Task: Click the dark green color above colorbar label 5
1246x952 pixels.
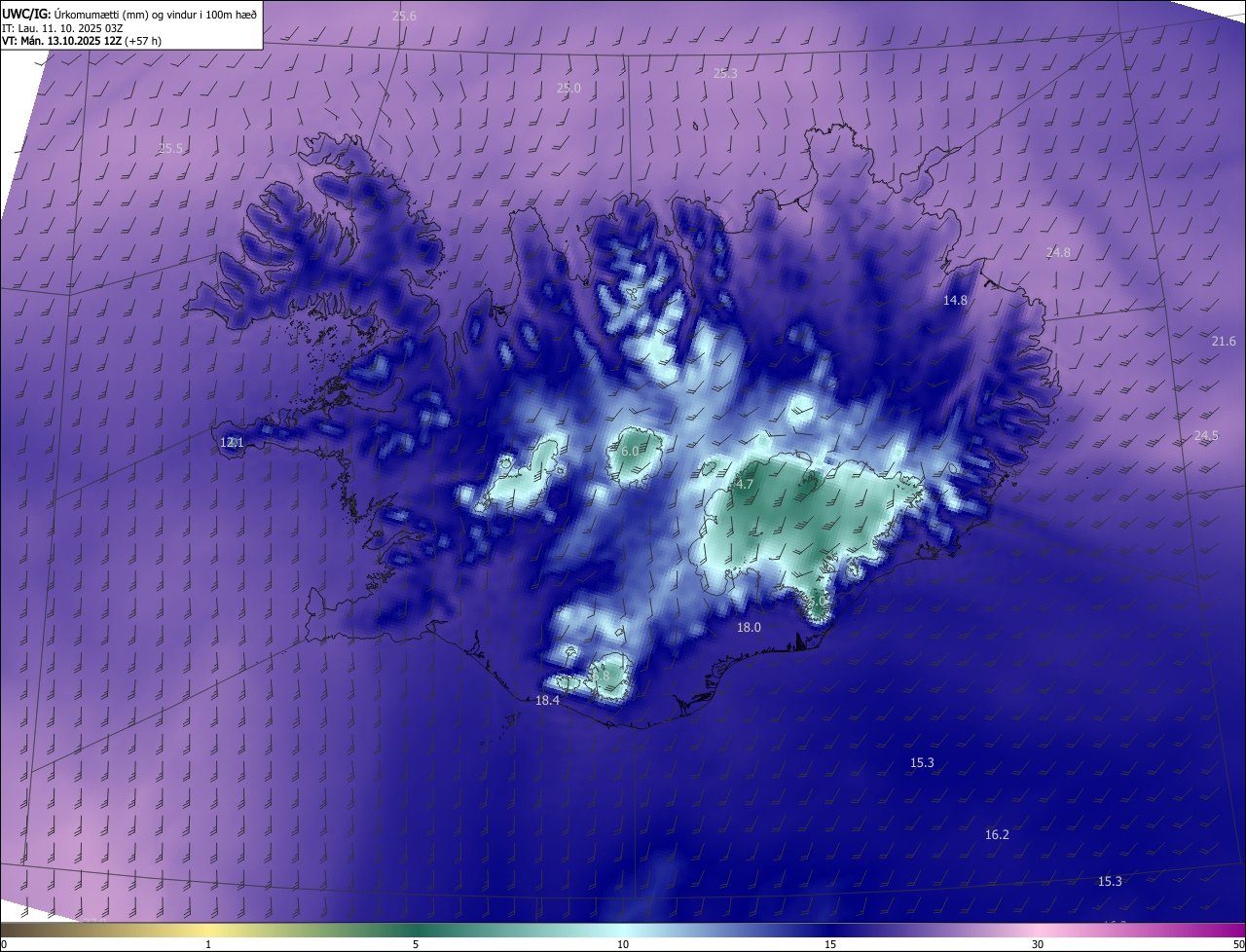Action: tap(416, 930)
